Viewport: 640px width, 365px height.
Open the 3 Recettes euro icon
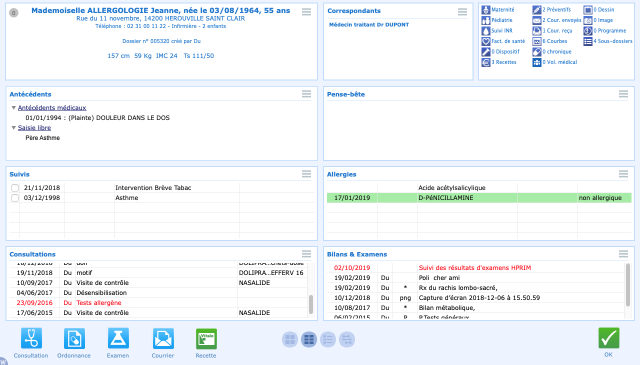(x=486, y=62)
